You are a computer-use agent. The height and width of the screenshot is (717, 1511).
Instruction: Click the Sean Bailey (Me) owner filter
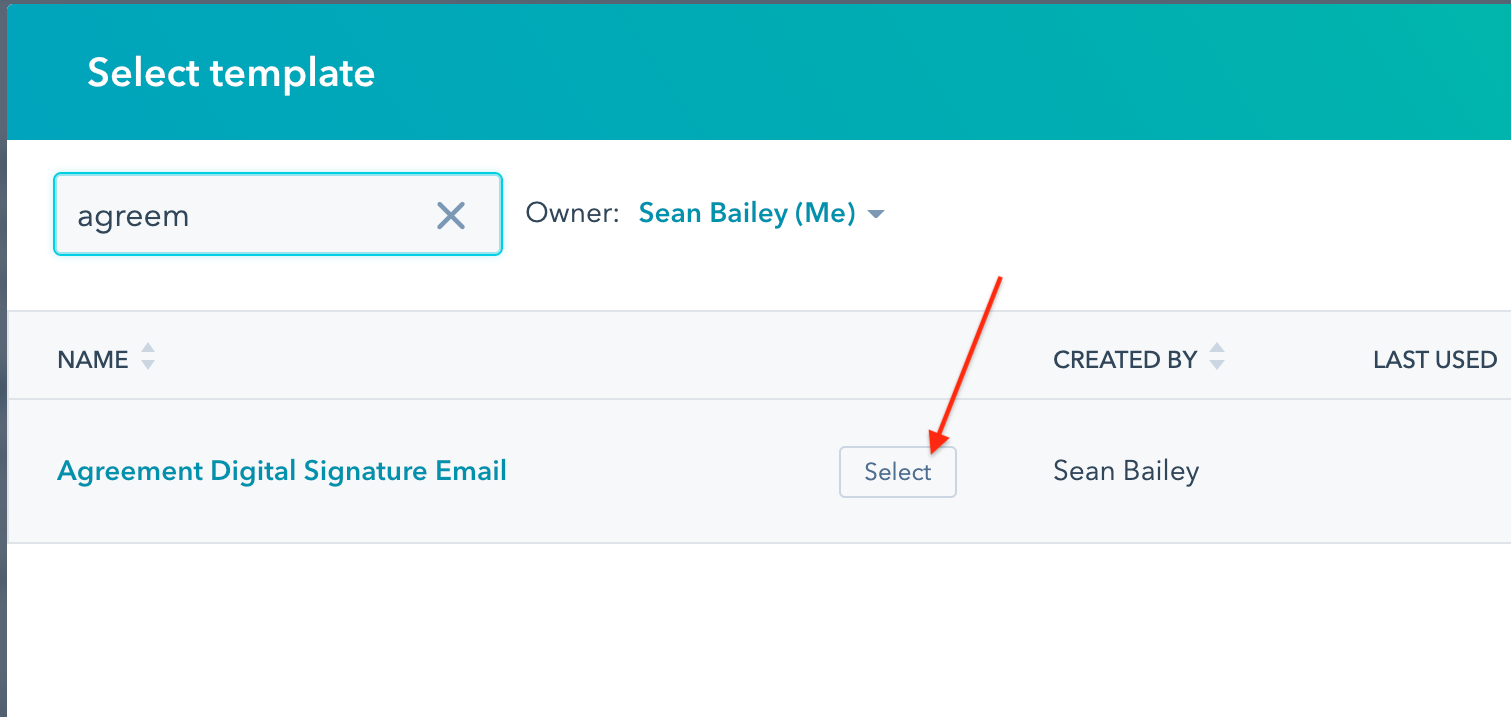coord(747,213)
